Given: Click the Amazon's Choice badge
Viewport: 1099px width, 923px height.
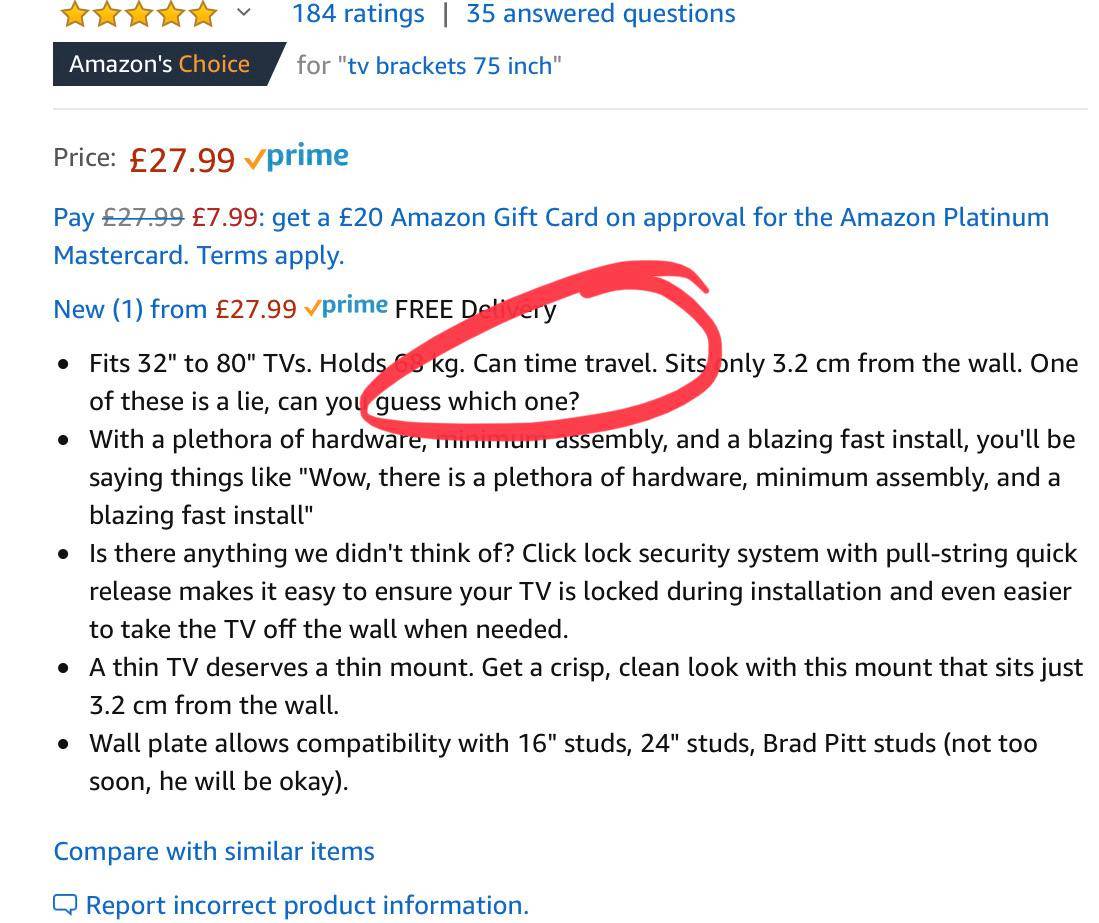Looking at the screenshot, I should point(160,64).
